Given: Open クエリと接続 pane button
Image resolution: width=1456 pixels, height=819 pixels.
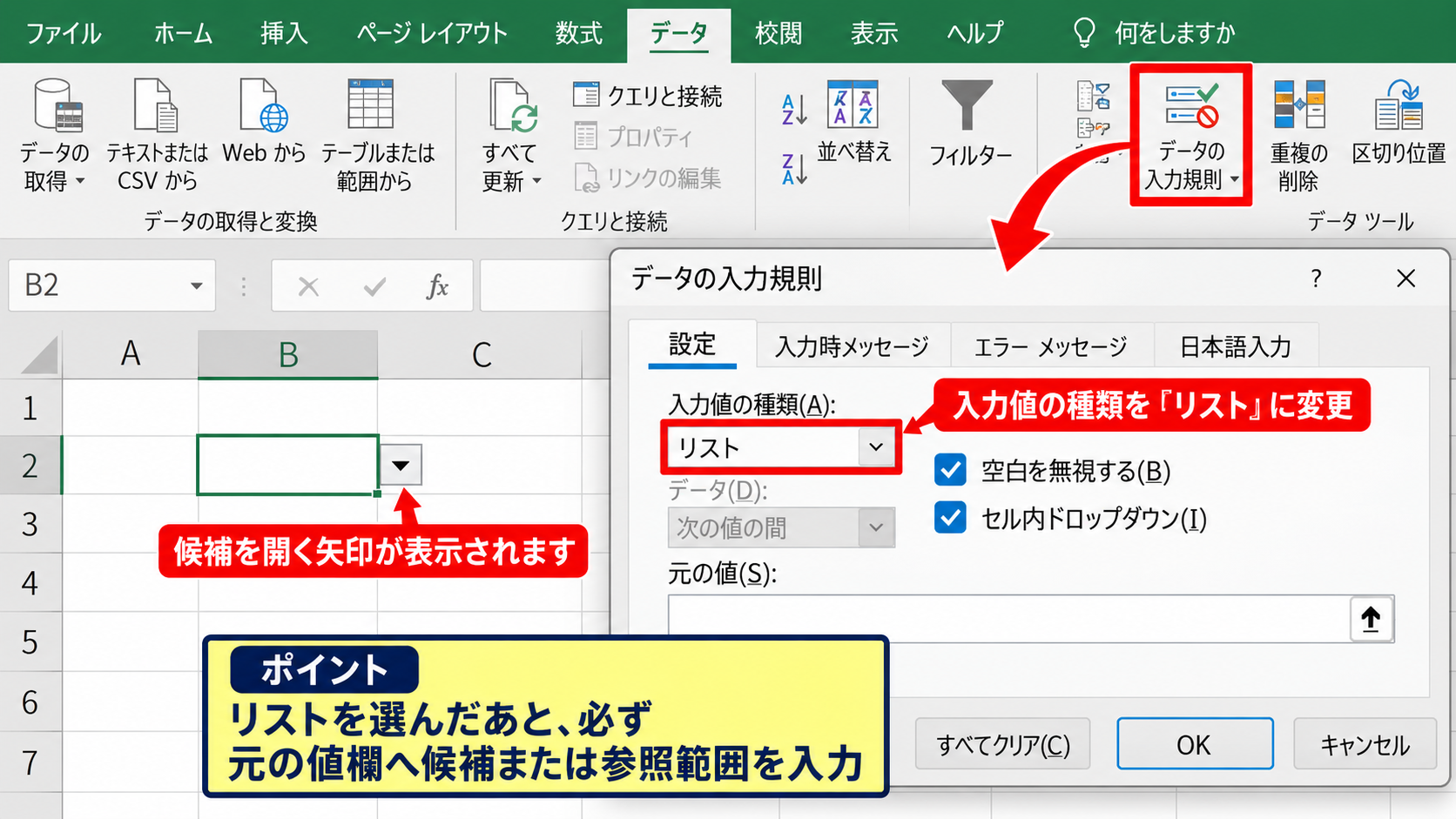Looking at the screenshot, I should point(648,96).
